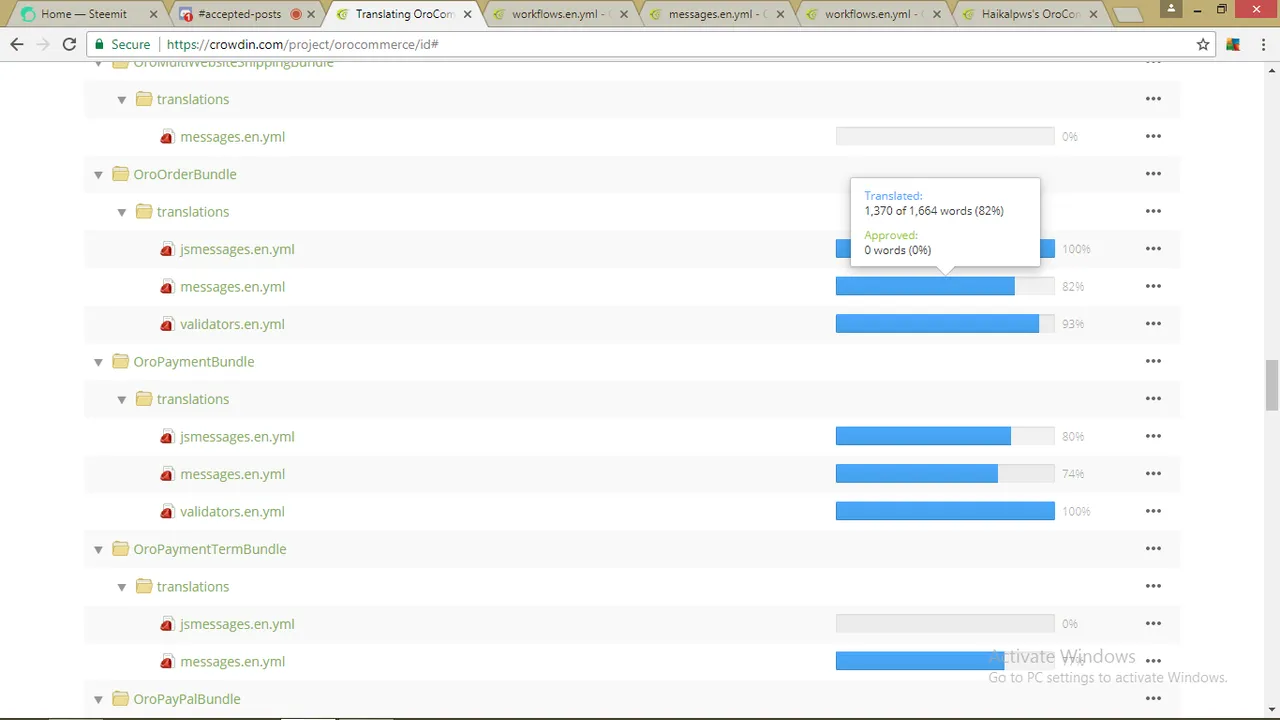Viewport: 1280px width, 720px height.
Task: Open more options for OroPaymentTermBundle folder
Action: pos(1153,549)
